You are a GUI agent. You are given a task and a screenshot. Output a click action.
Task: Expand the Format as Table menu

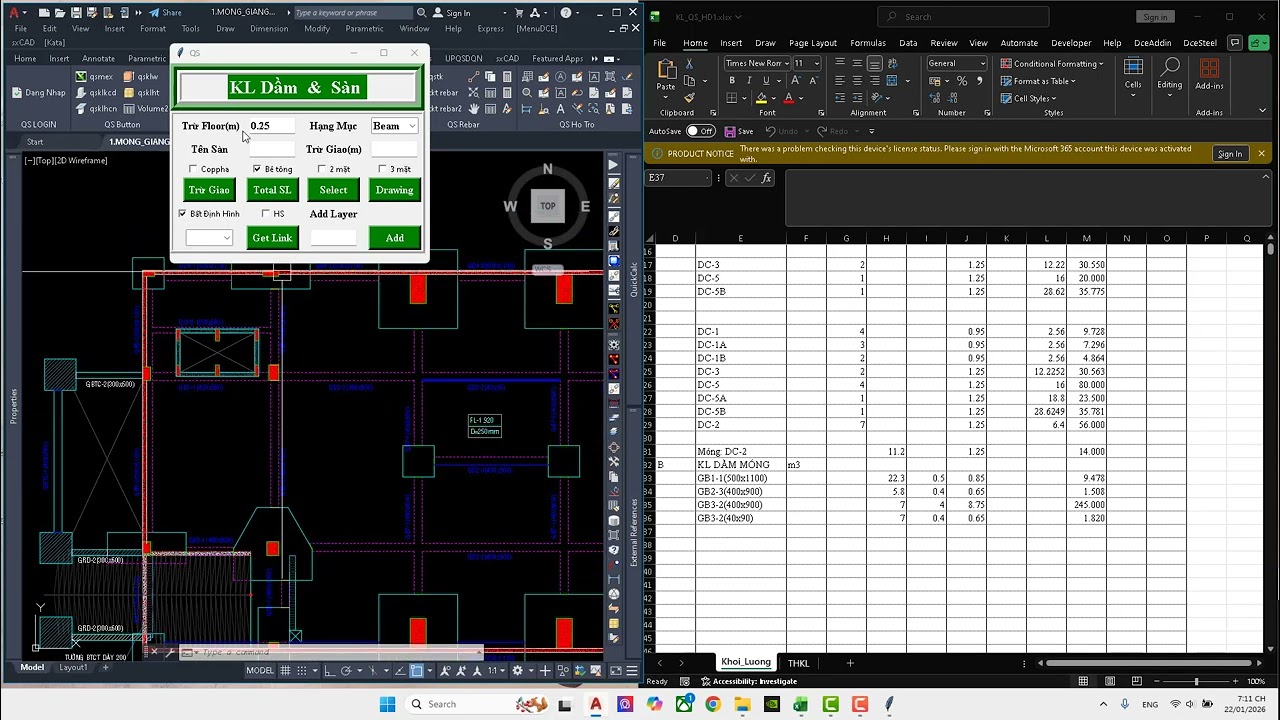(1037, 81)
